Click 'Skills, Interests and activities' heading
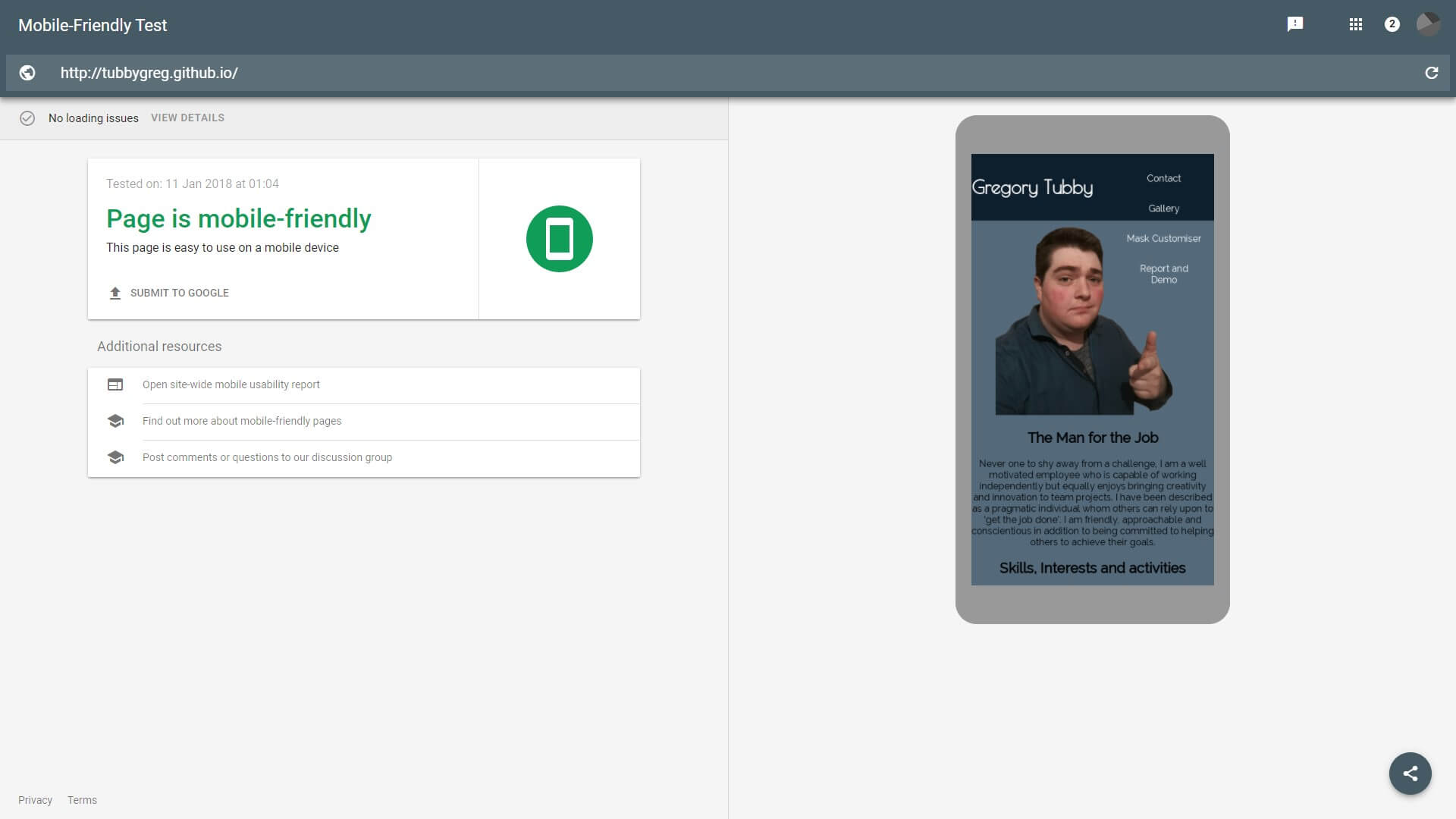 [1092, 568]
